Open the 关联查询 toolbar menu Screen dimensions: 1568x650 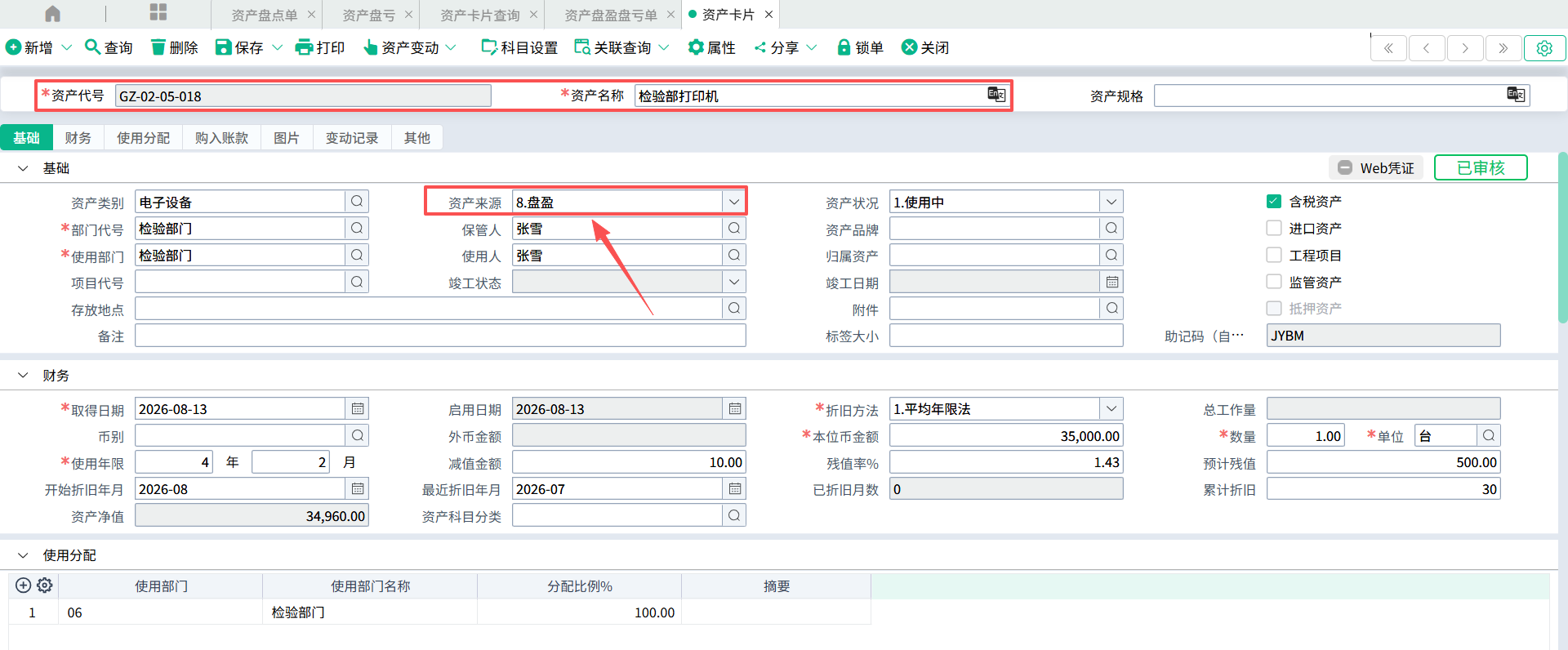click(x=621, y=47)
